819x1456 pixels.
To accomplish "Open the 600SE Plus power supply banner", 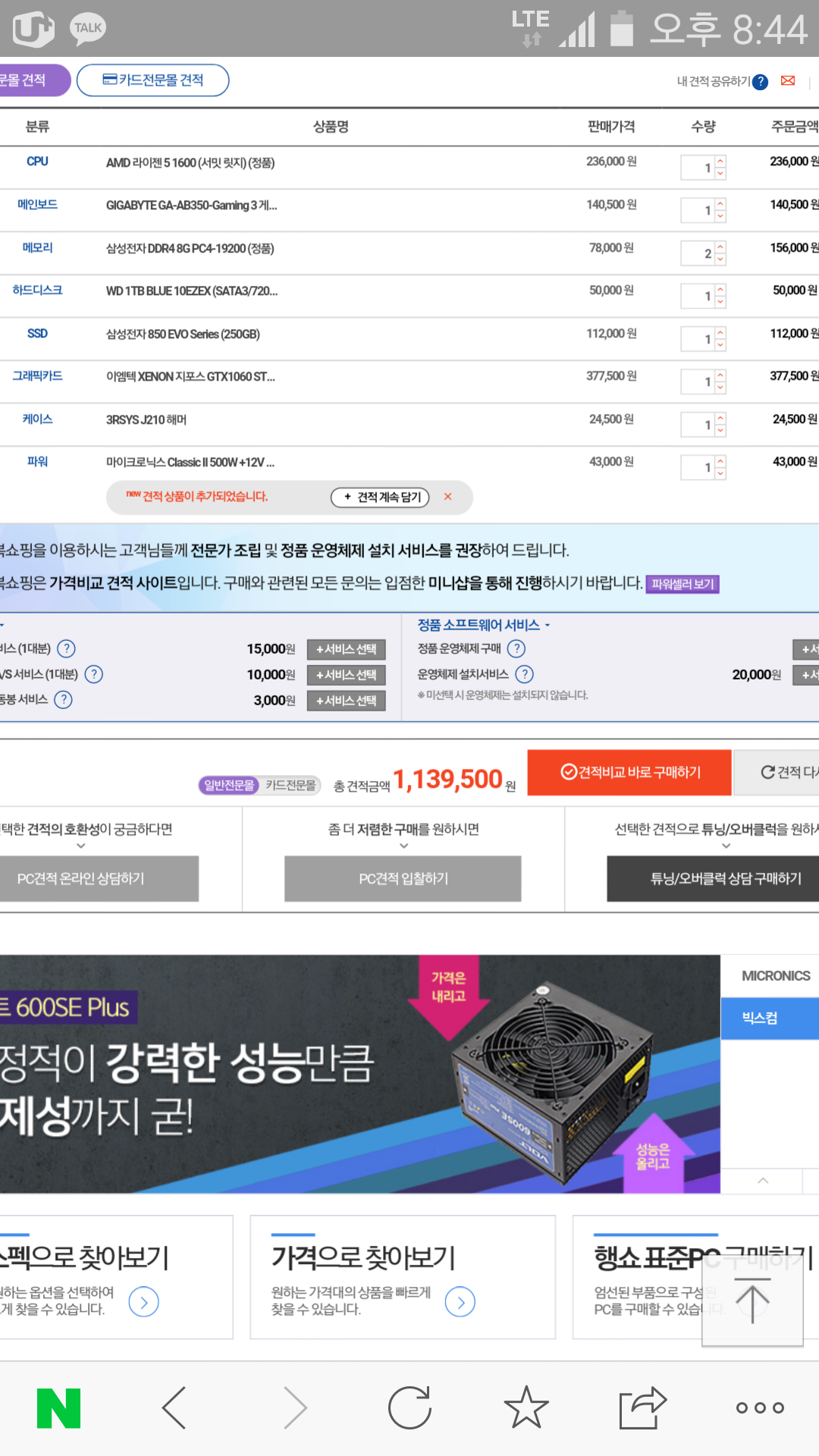I will (x=359, y=1074).
